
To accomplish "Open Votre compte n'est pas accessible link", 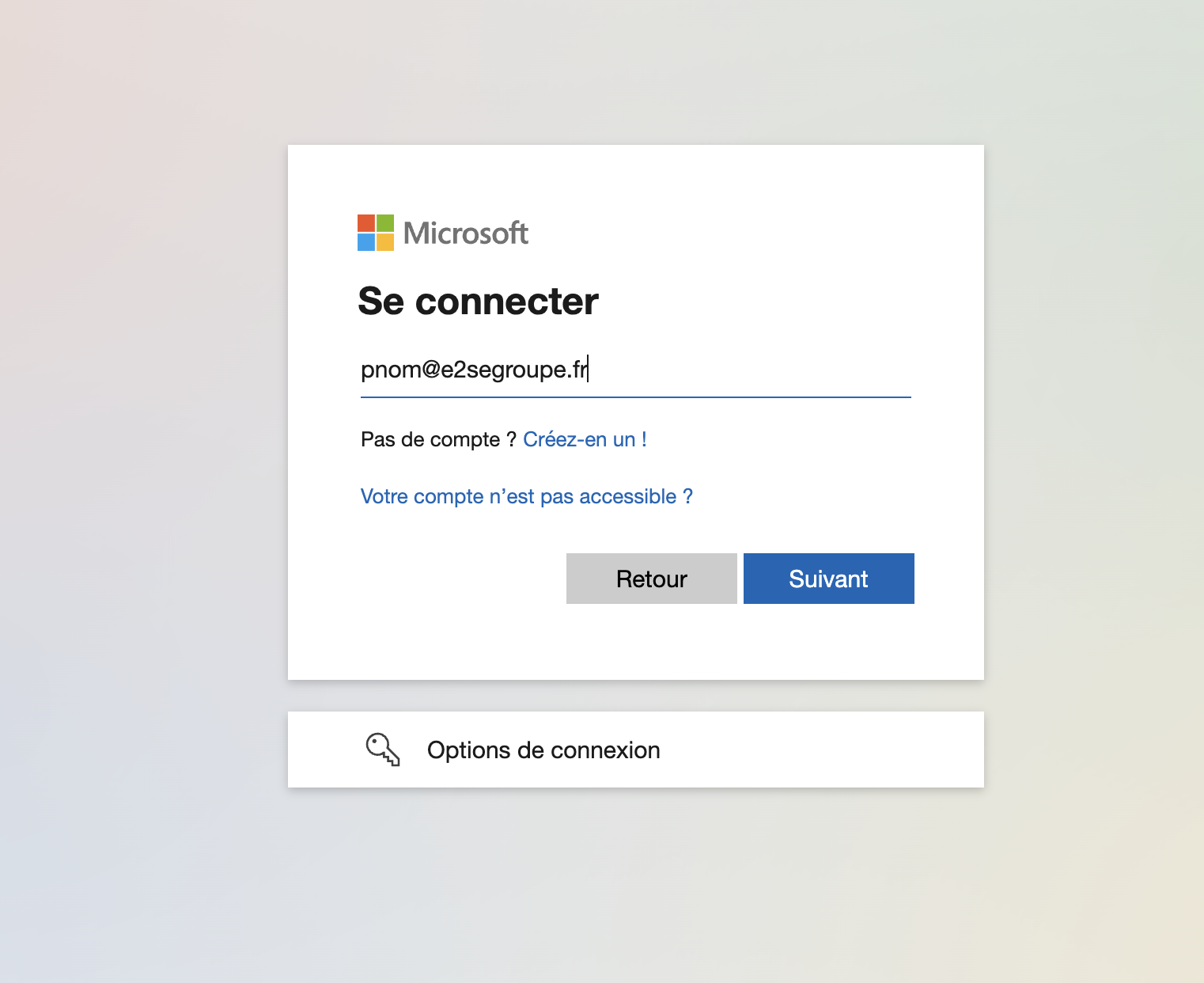I will tap(527, 496).
